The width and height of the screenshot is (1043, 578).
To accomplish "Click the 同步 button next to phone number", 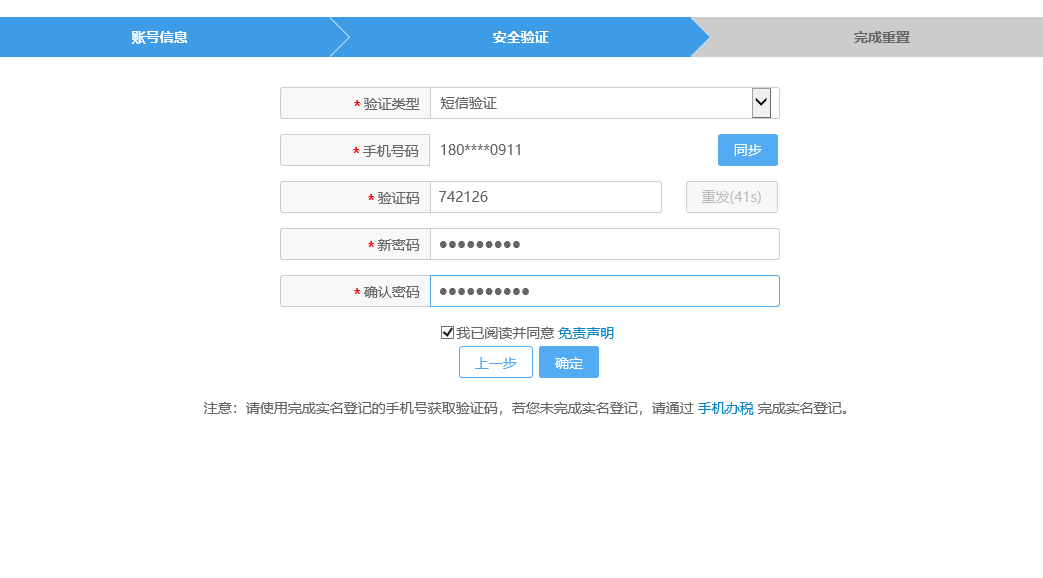I will 748,150.
